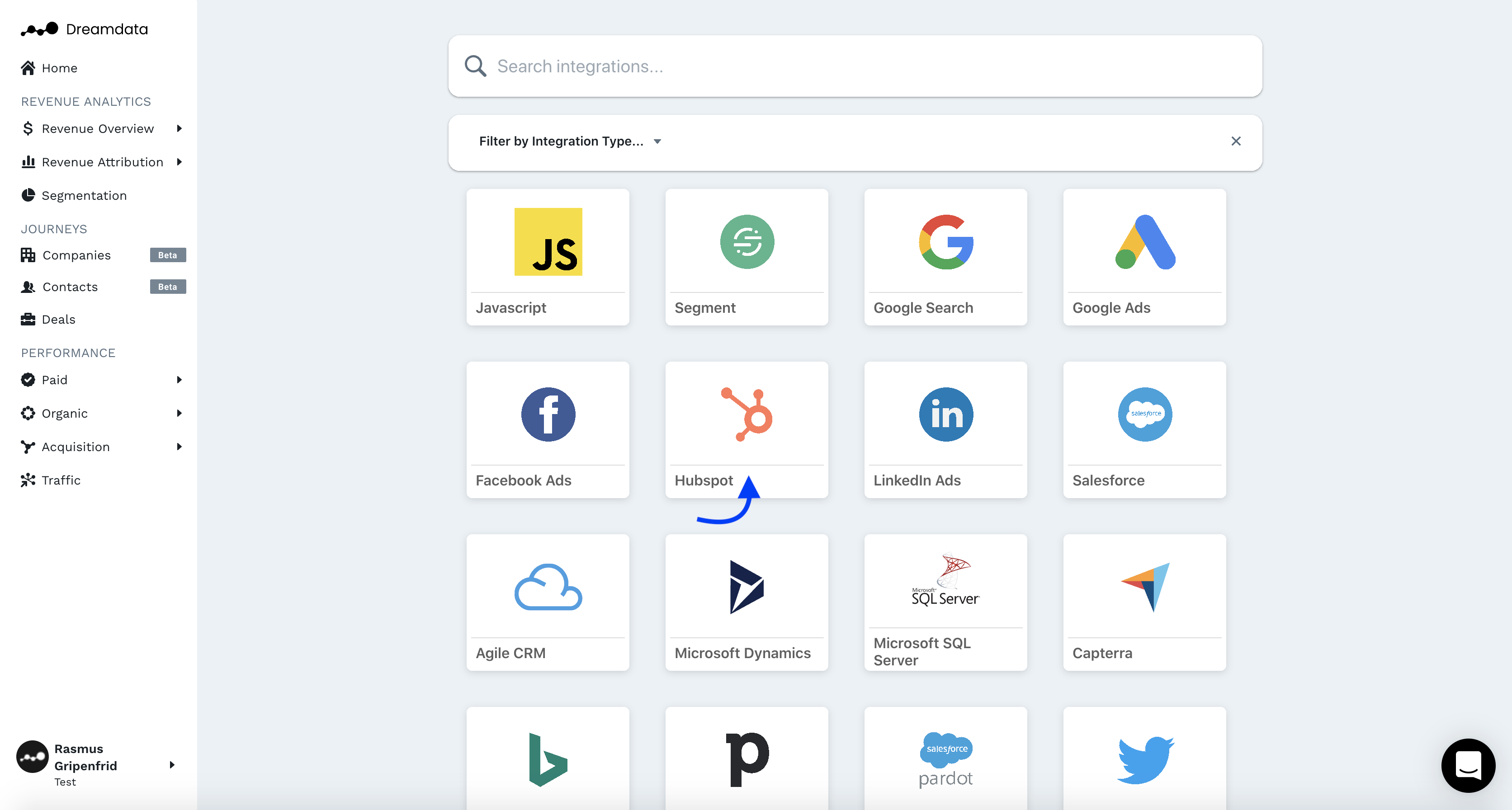This screenshot has width=1512, height=810.
Task: Click the Contacts people icon
Action: point(28,287)
